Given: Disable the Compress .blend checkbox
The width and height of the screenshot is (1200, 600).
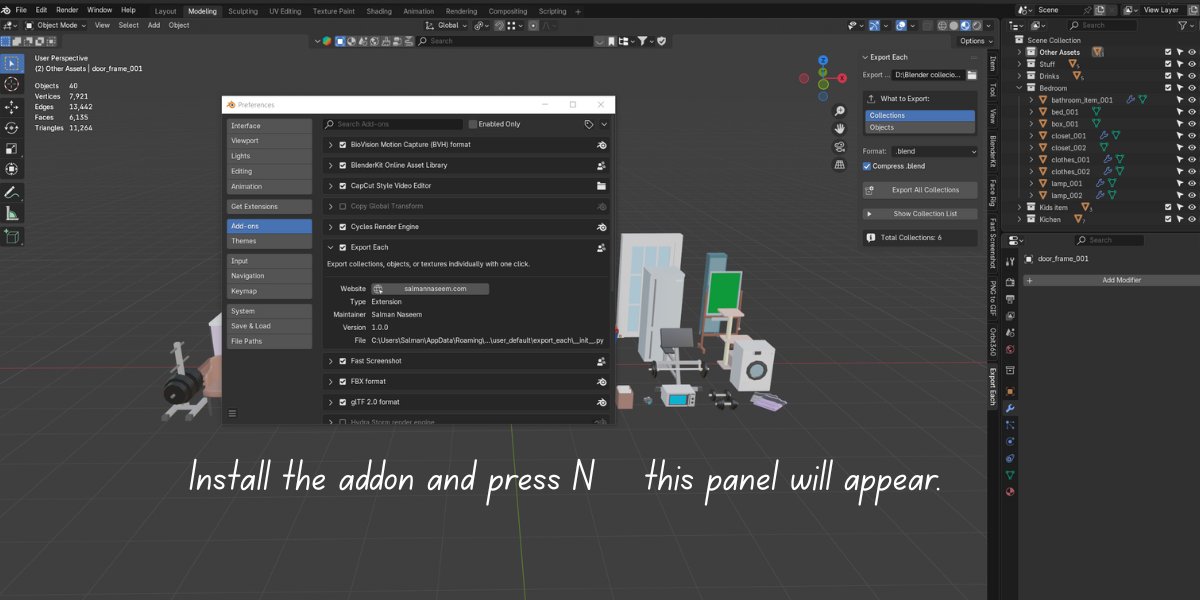Looking at the screenshot, I should (866, 166).
